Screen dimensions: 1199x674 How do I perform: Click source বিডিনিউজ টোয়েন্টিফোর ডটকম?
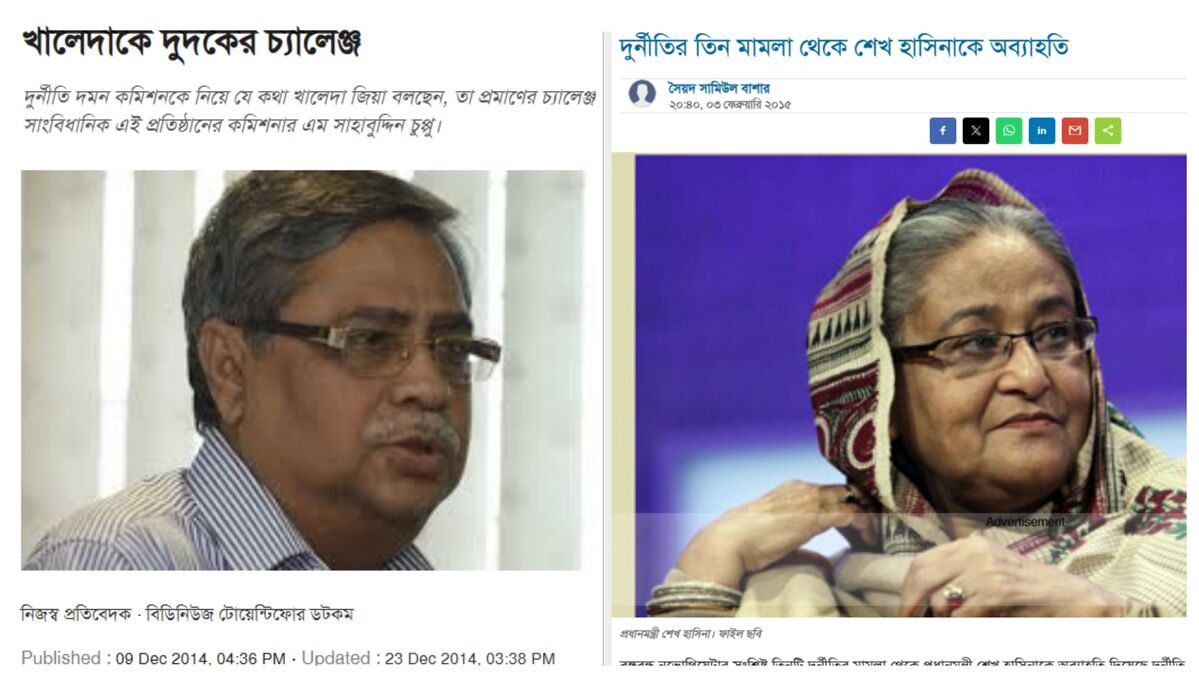[x=249, y=614]
